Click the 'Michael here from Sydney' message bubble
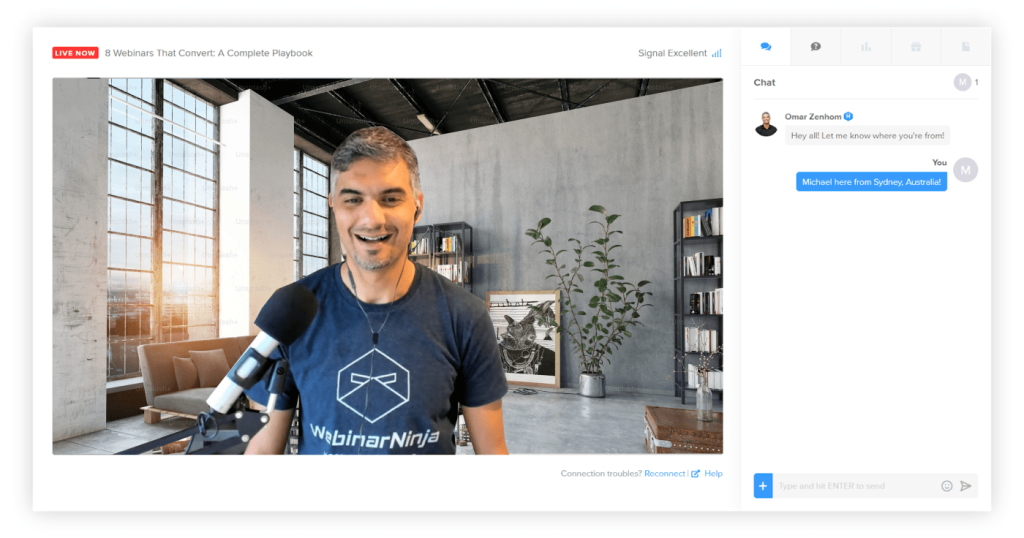The image size is (1024, 538). [x=871, y=182]
